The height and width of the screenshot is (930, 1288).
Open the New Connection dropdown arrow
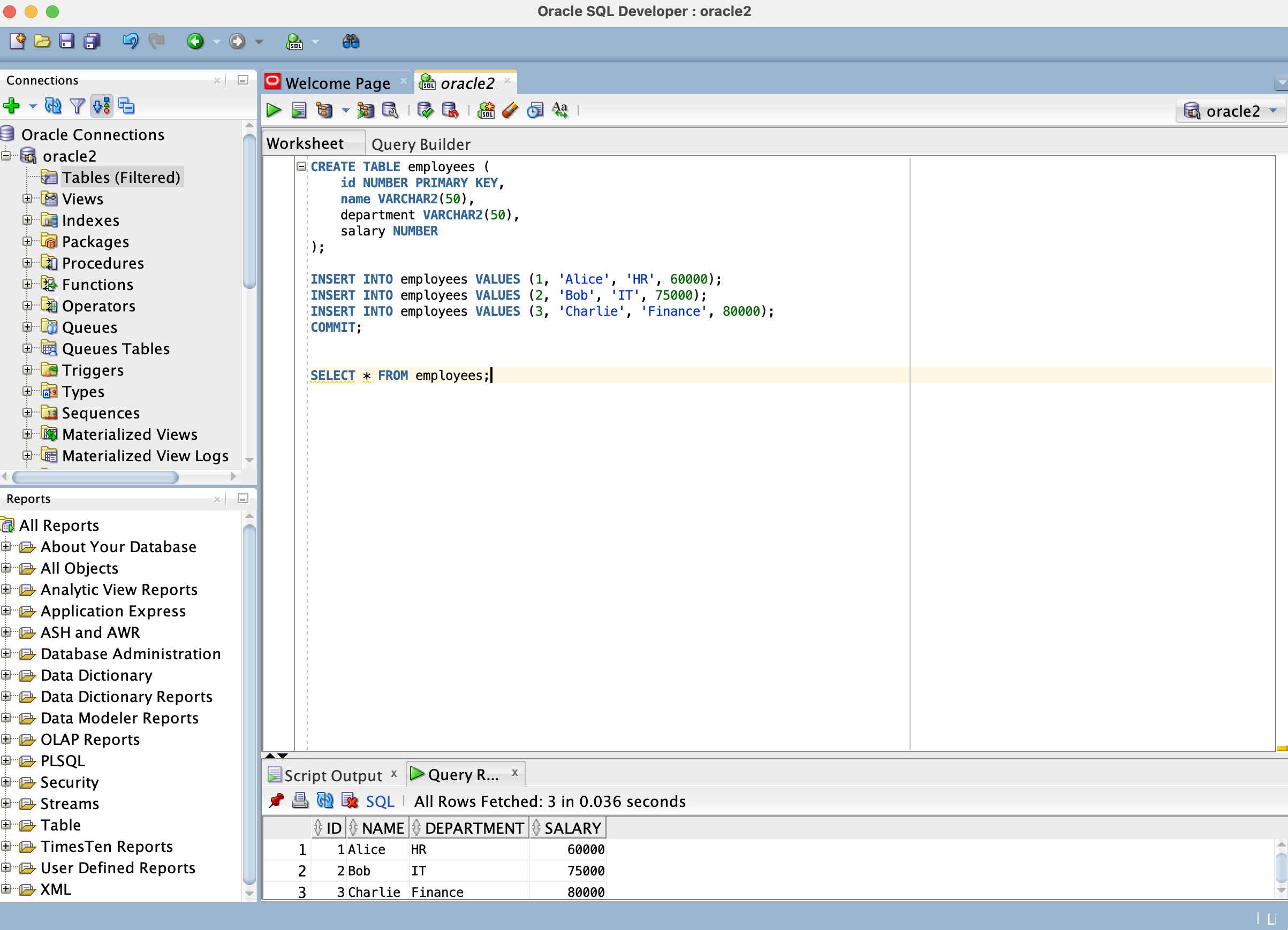pyautogui.click(x=33, y=106)
